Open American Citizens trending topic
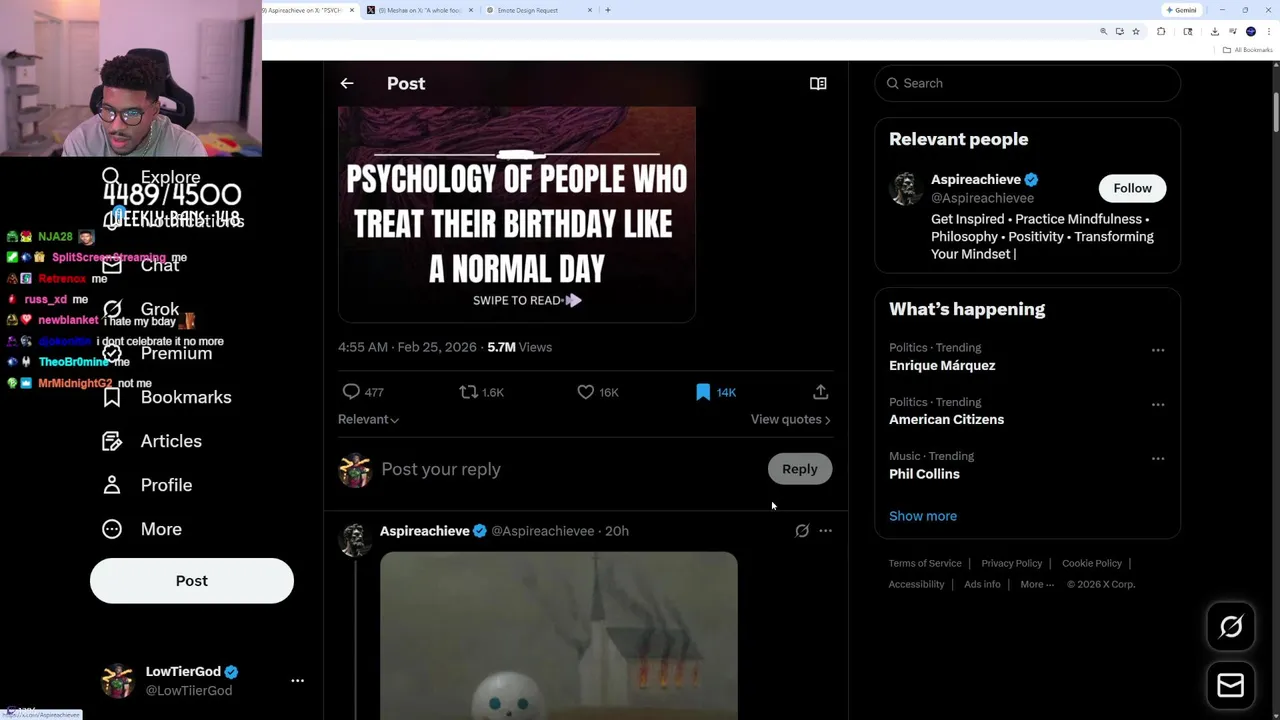Screen dimensions: 1280x720 coord(946,420)
